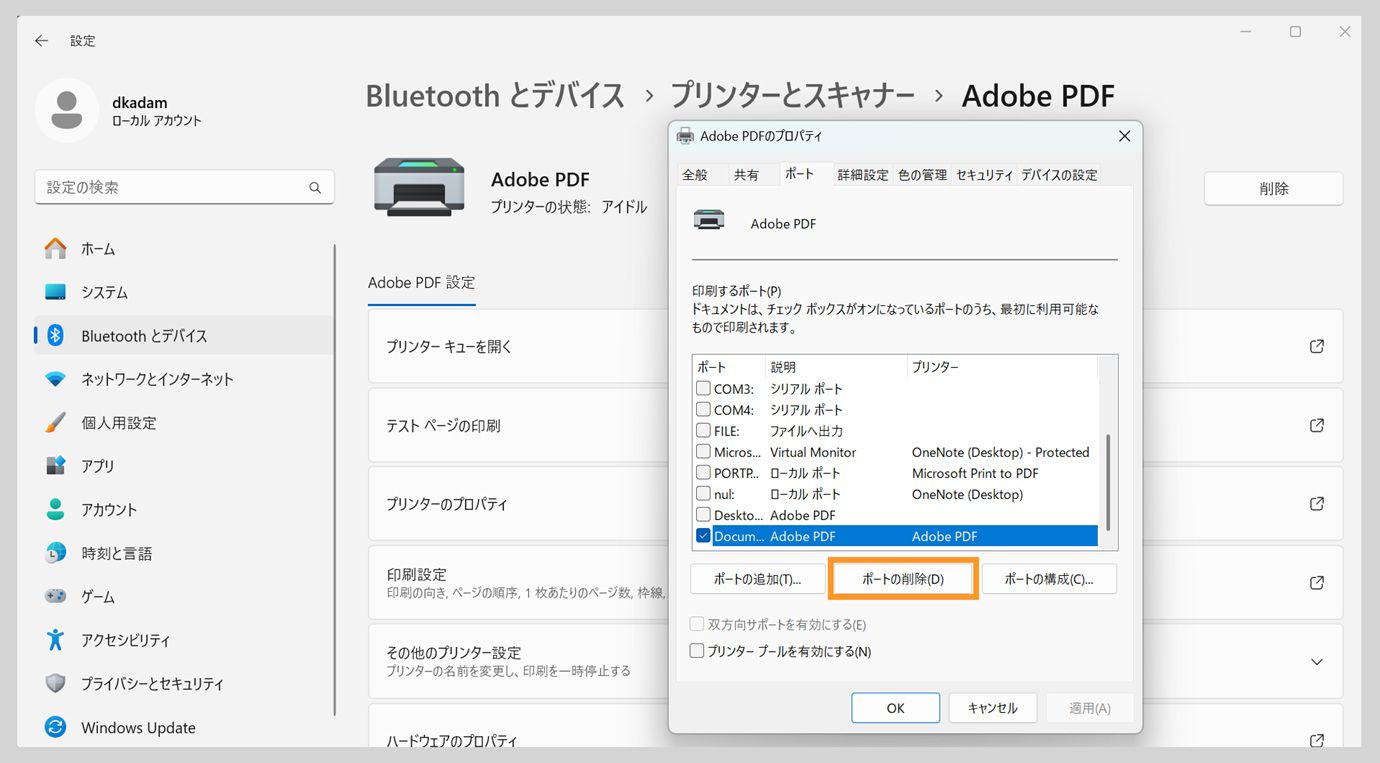The width and height of the screenshot is (1380, 763).
Task: Confirm with OK in the properties dialog
Action: (x=895, y=707)
